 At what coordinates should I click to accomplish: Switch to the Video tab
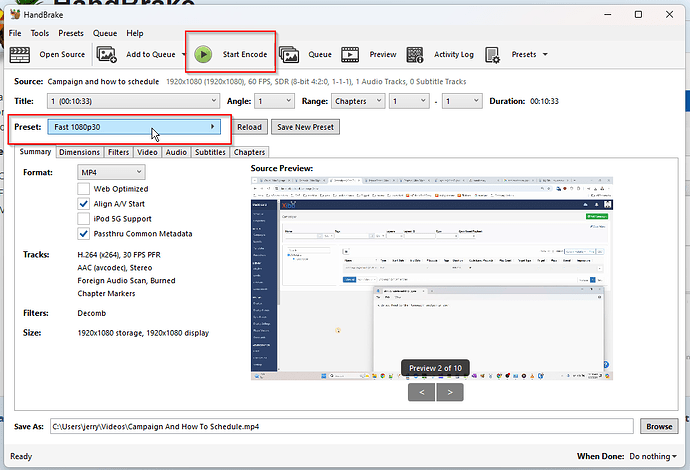[147, 152]
